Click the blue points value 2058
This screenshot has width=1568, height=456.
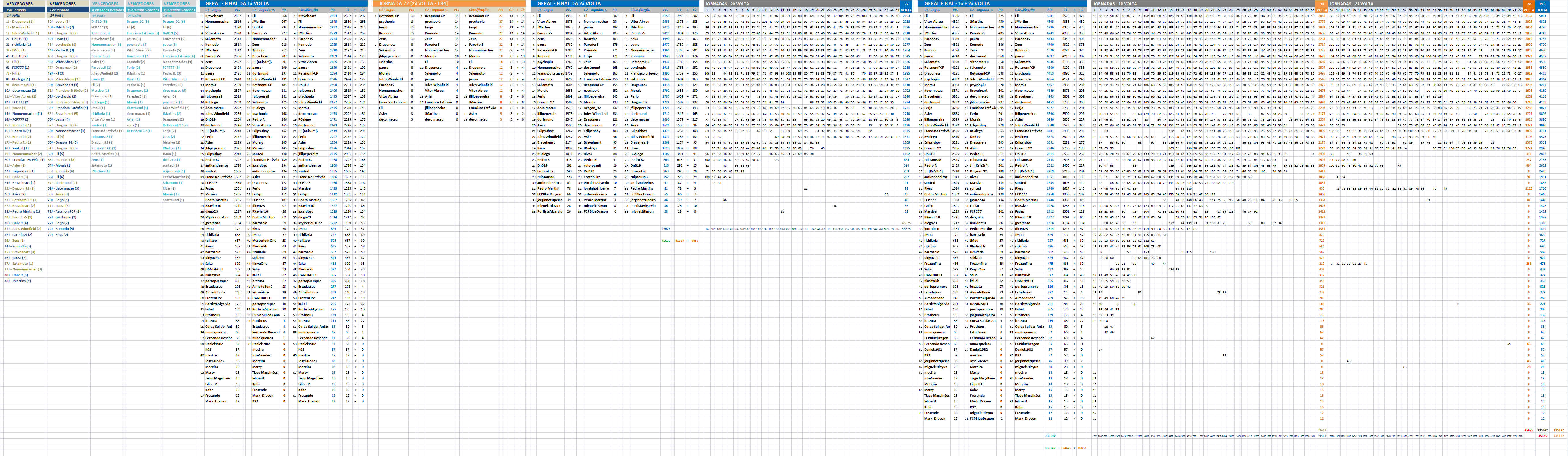tap(666, 21)
